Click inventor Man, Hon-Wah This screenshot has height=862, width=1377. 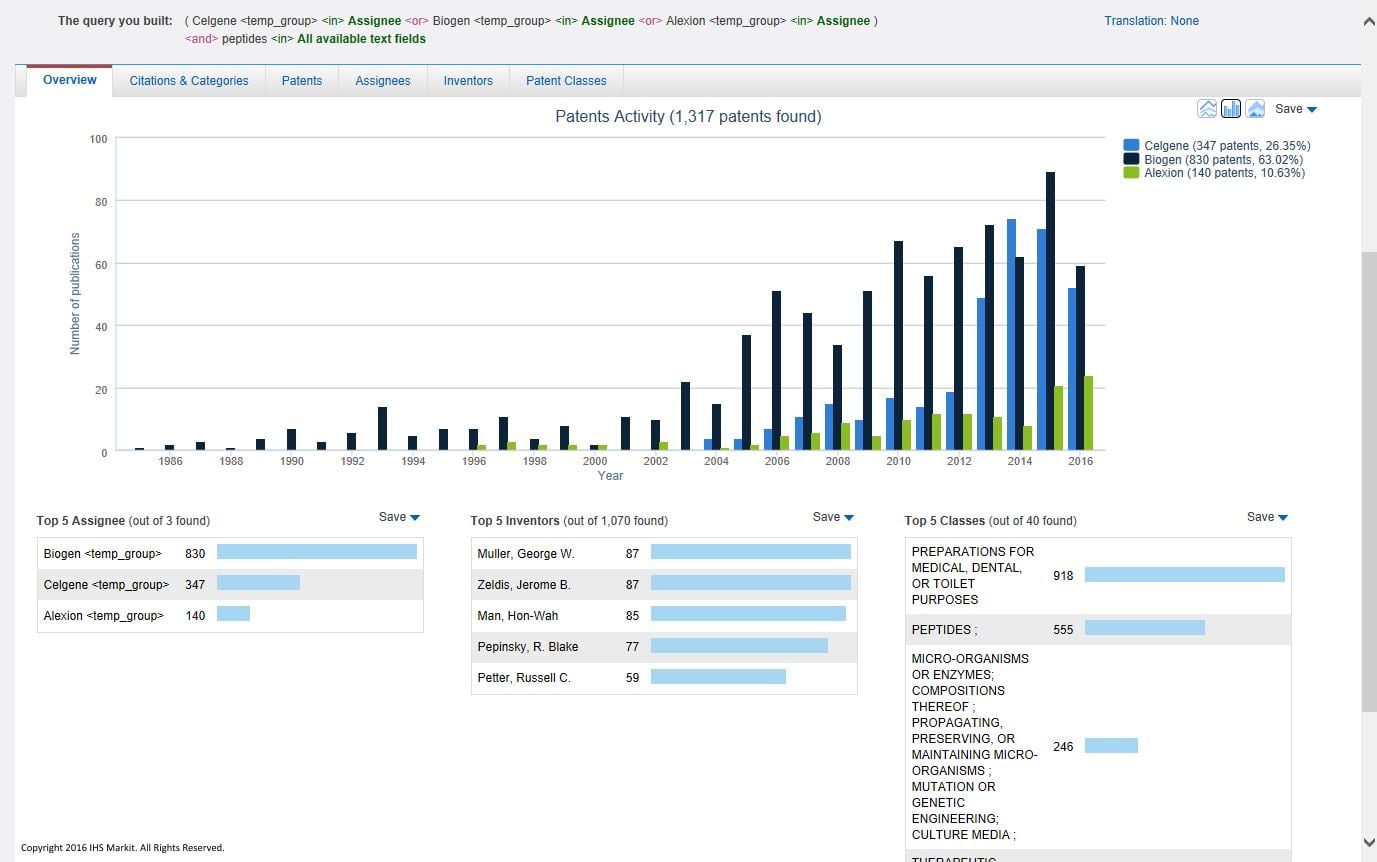517,616
